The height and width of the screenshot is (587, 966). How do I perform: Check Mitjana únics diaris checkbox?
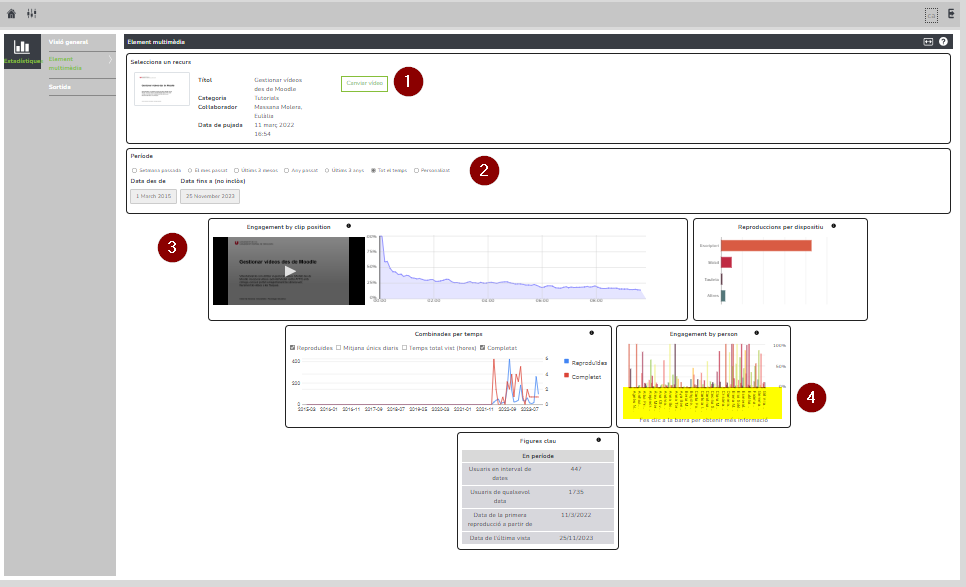coord(339,348)
